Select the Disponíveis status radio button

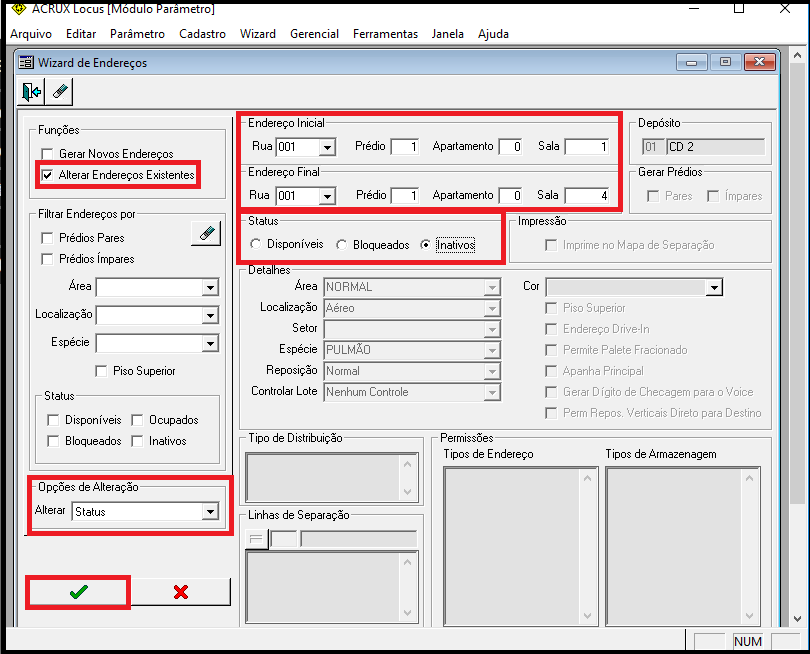coord(255,244)
